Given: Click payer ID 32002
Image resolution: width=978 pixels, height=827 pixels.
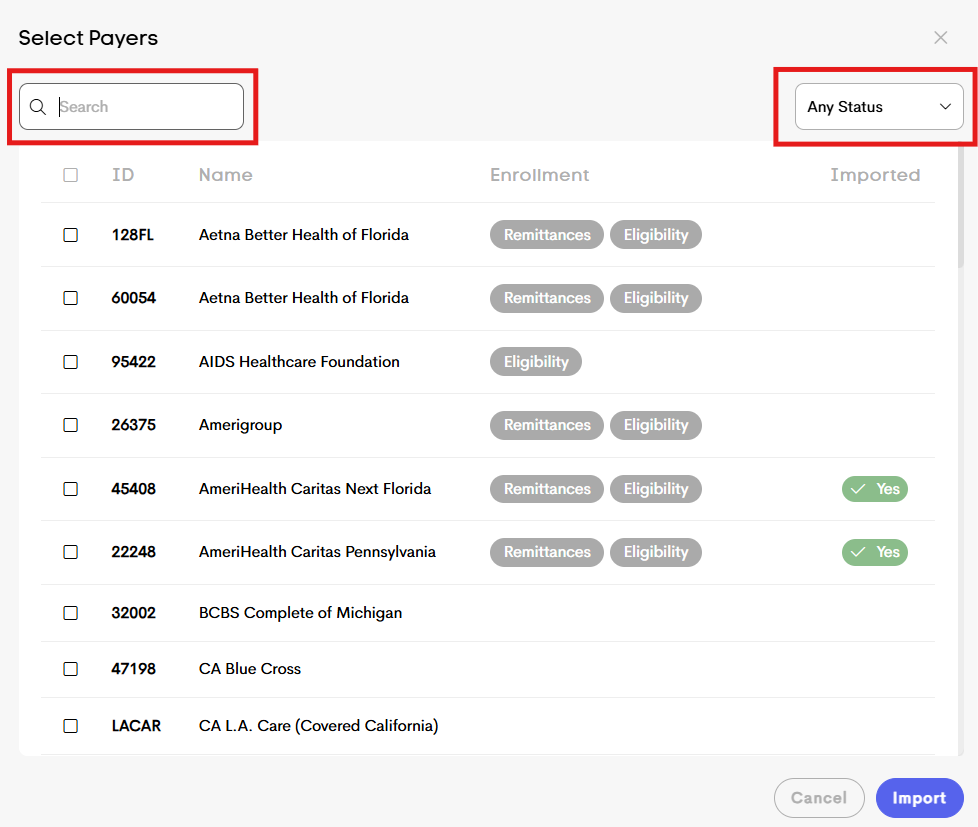Looking at the screenshot, I should coord(133,613).
